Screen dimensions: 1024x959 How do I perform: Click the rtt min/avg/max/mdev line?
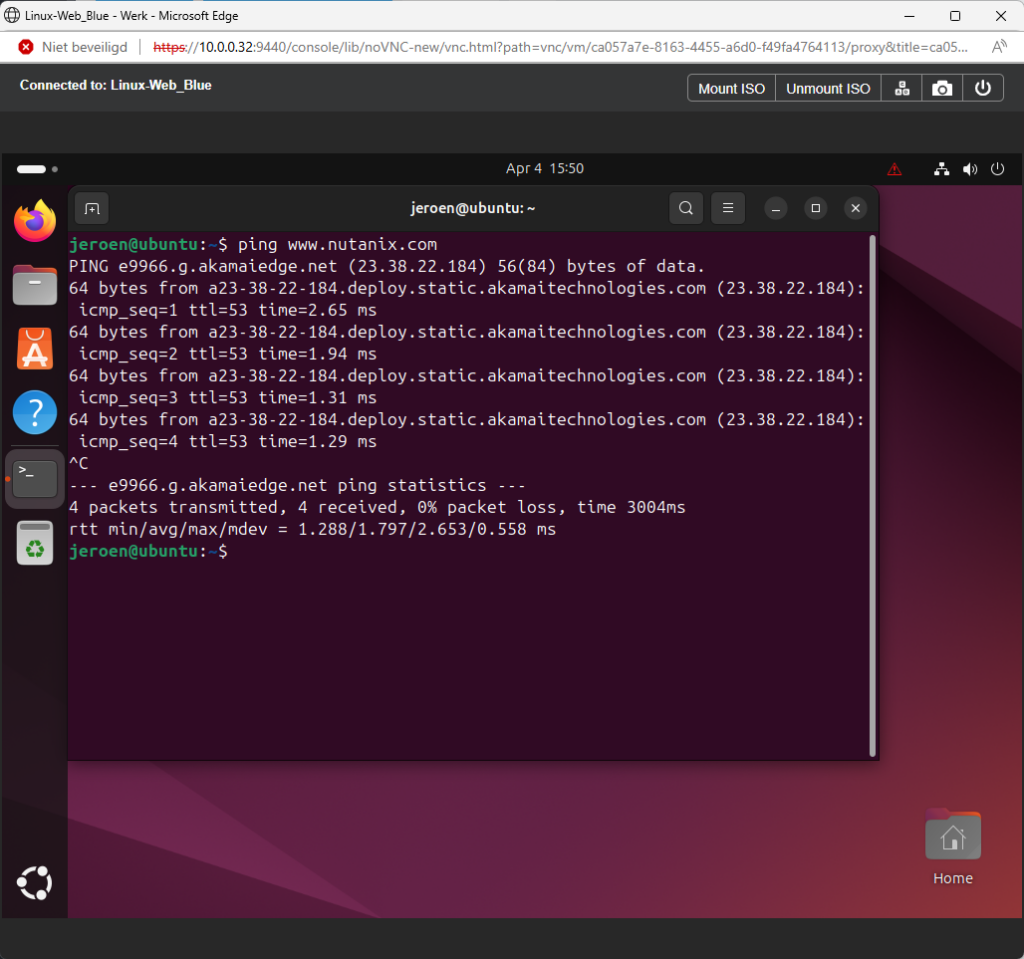312,529
